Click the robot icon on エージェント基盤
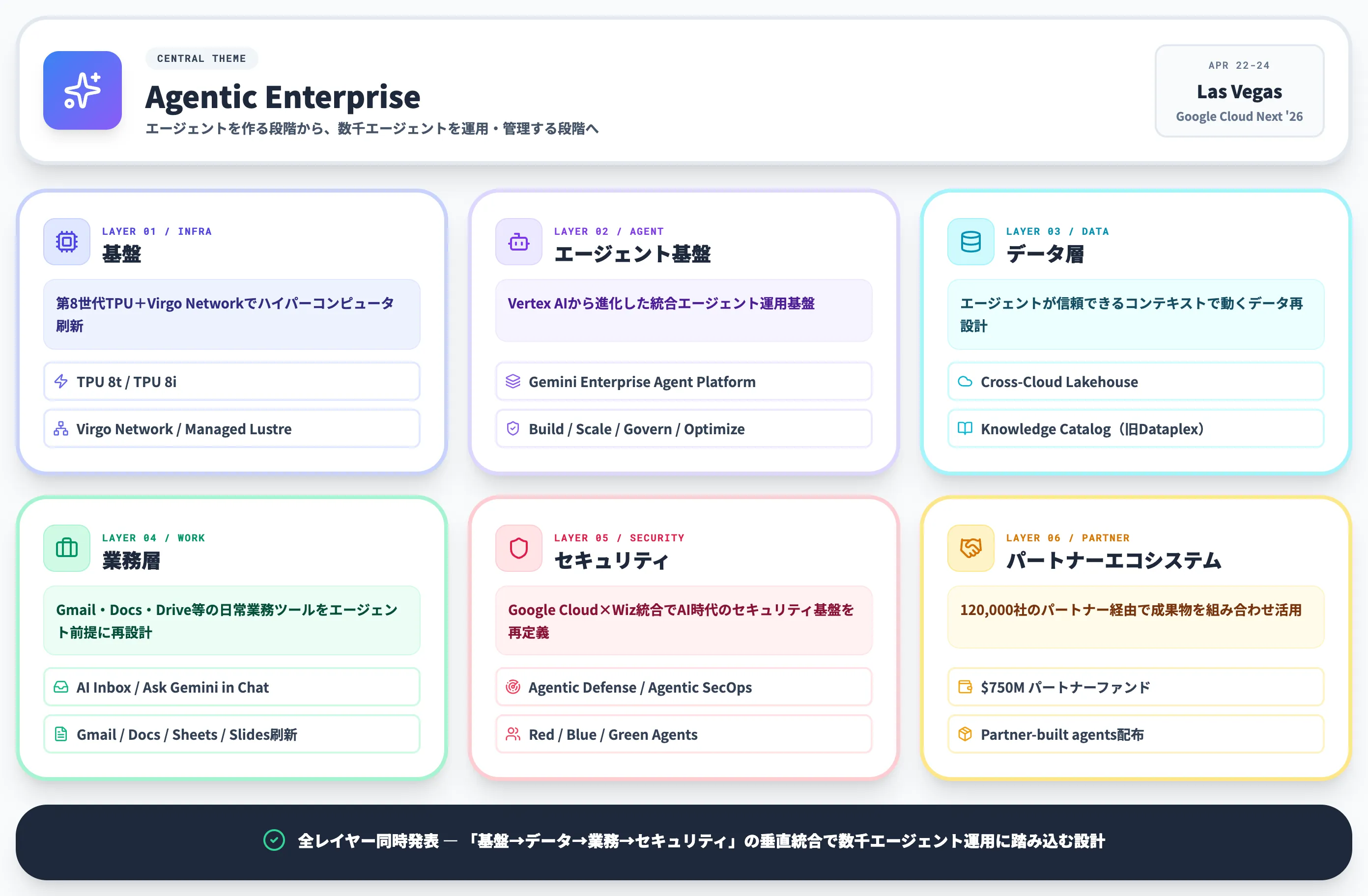 [x=518, y=242]
